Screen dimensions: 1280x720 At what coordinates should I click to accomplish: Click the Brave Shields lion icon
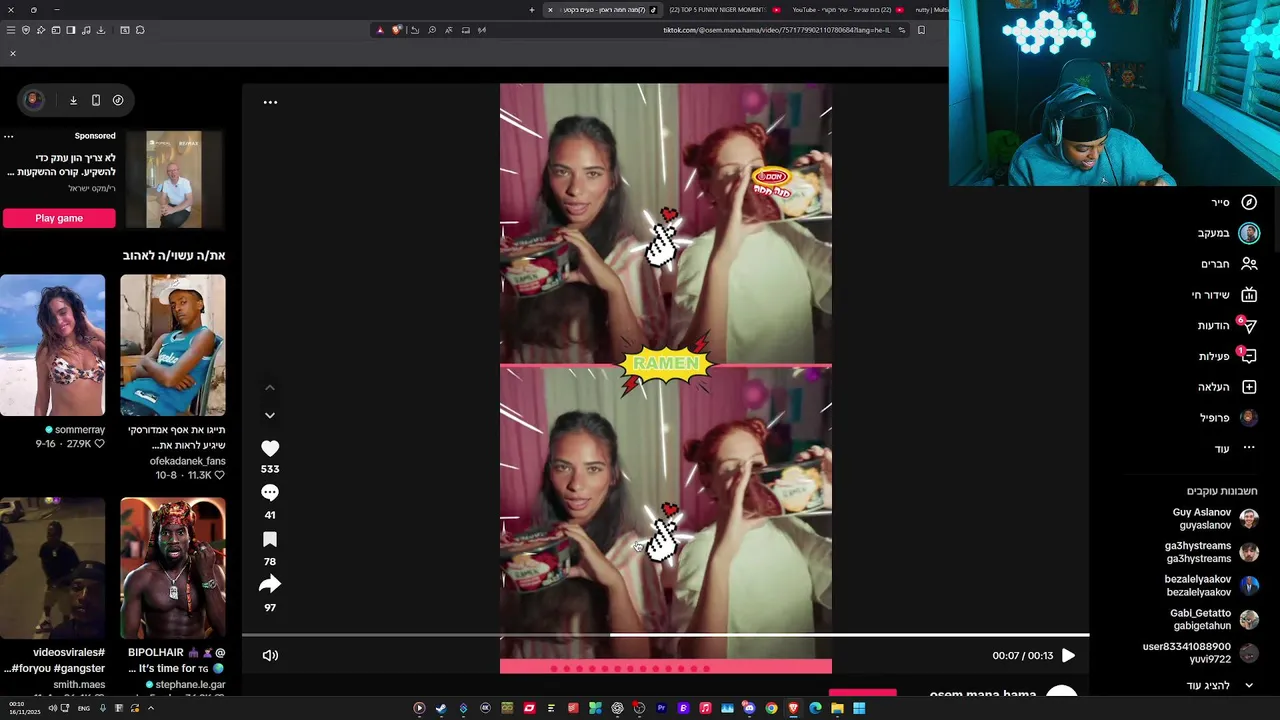(x=396, y=30)
